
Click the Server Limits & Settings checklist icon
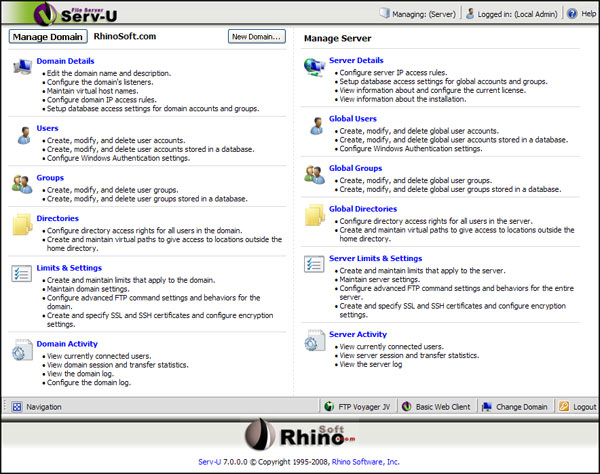pyautogui.click(x=314, y=264)
